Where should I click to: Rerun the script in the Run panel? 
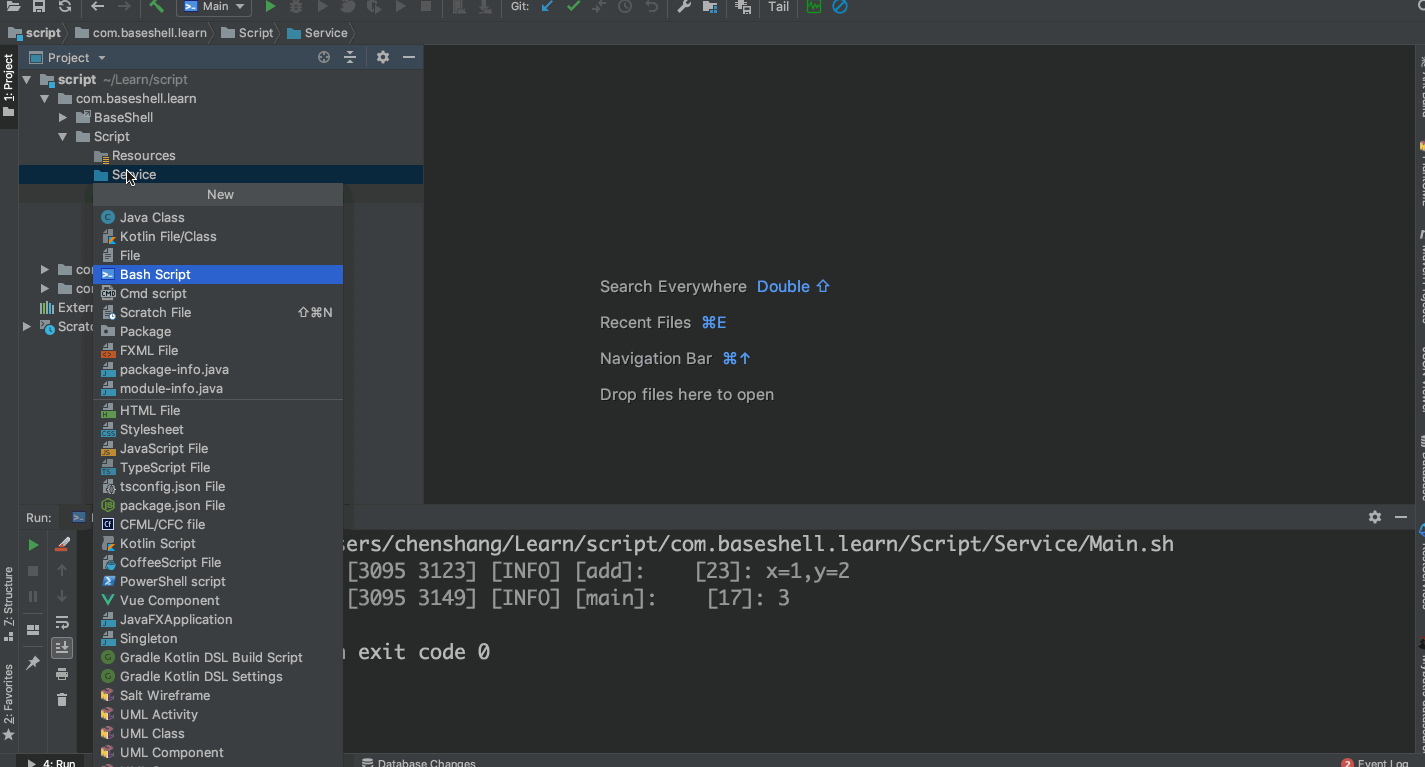coord(33,545)
